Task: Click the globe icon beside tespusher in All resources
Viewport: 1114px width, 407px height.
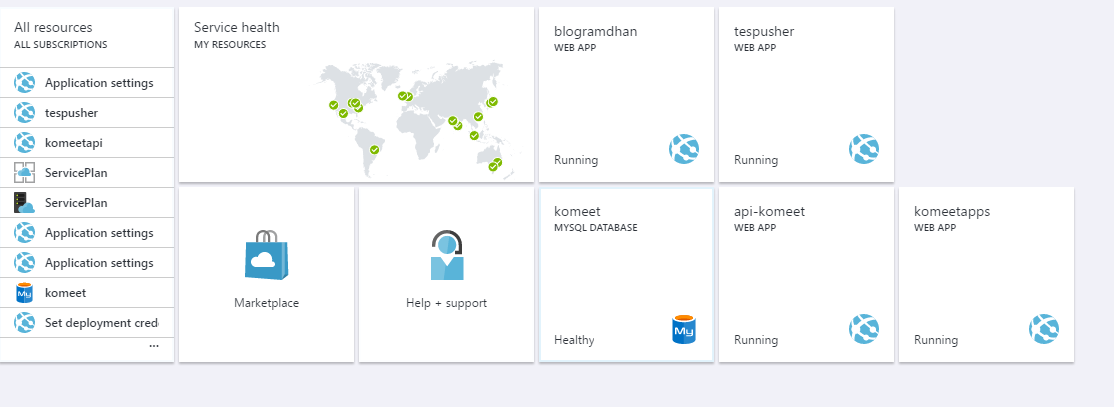Action: point(25,113)
